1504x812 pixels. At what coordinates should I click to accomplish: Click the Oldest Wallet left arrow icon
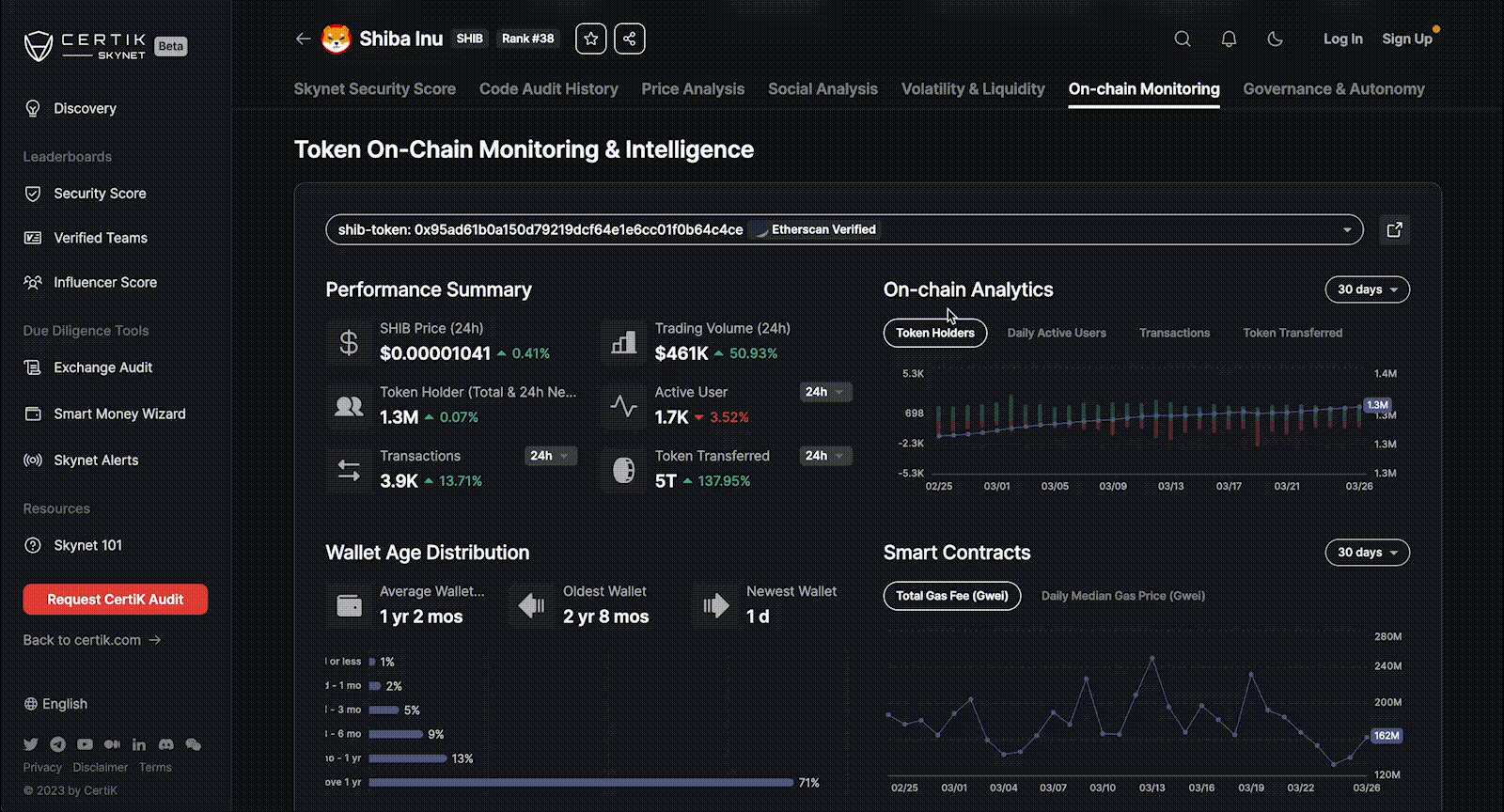532,605
